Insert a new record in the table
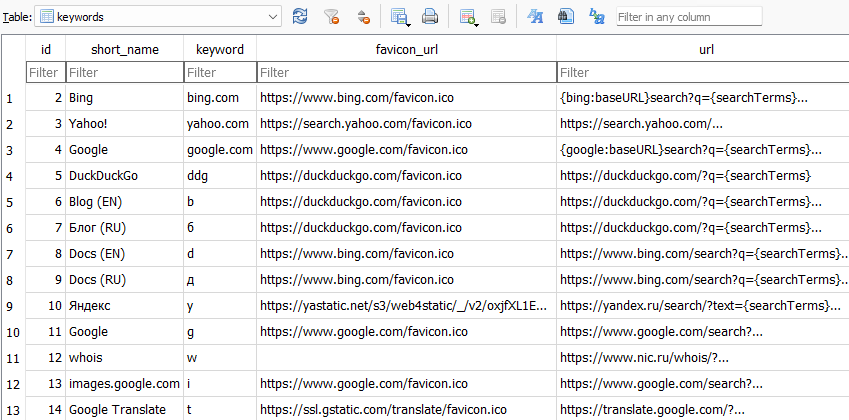The image size is (849, 420). (x=468, y=16)
